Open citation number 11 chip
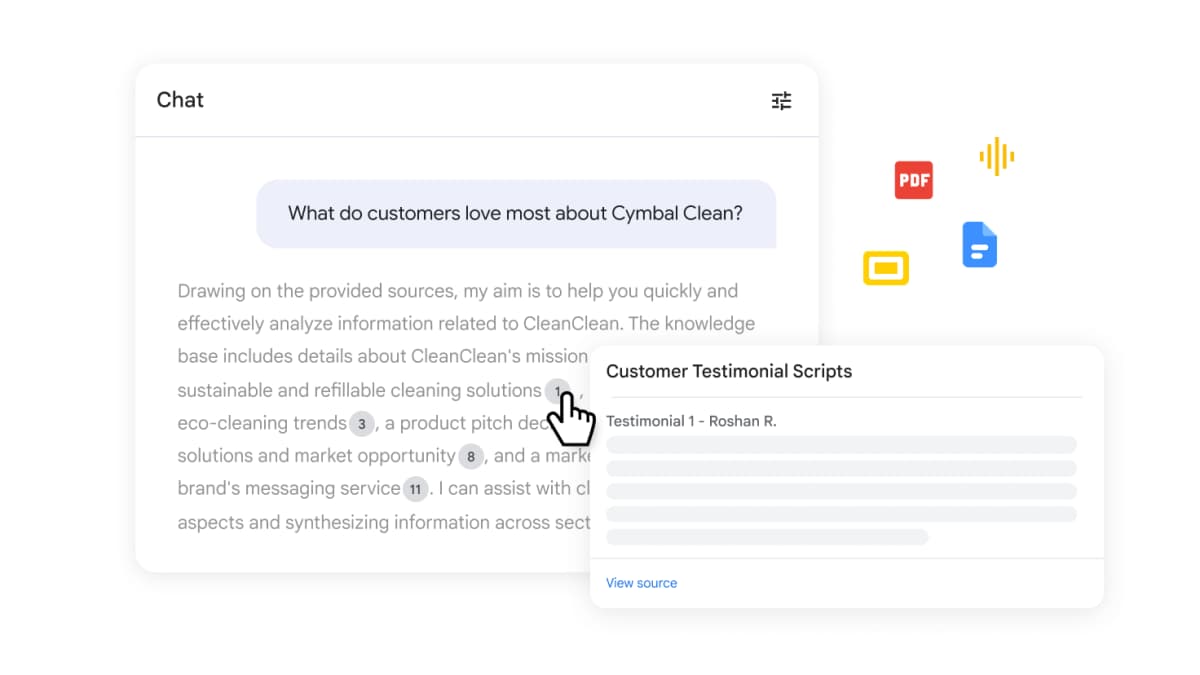 pyautogui.click(x=416, y=489)
